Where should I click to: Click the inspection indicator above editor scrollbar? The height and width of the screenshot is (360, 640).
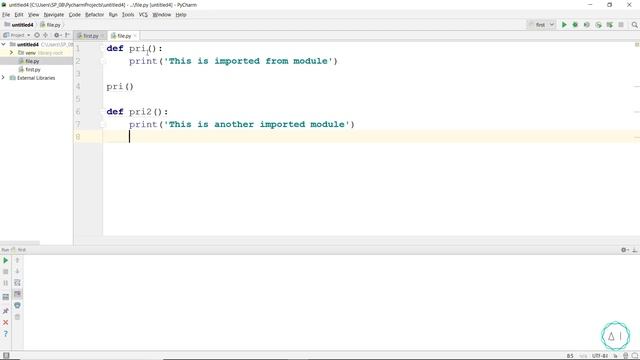(x=637, y=44)
